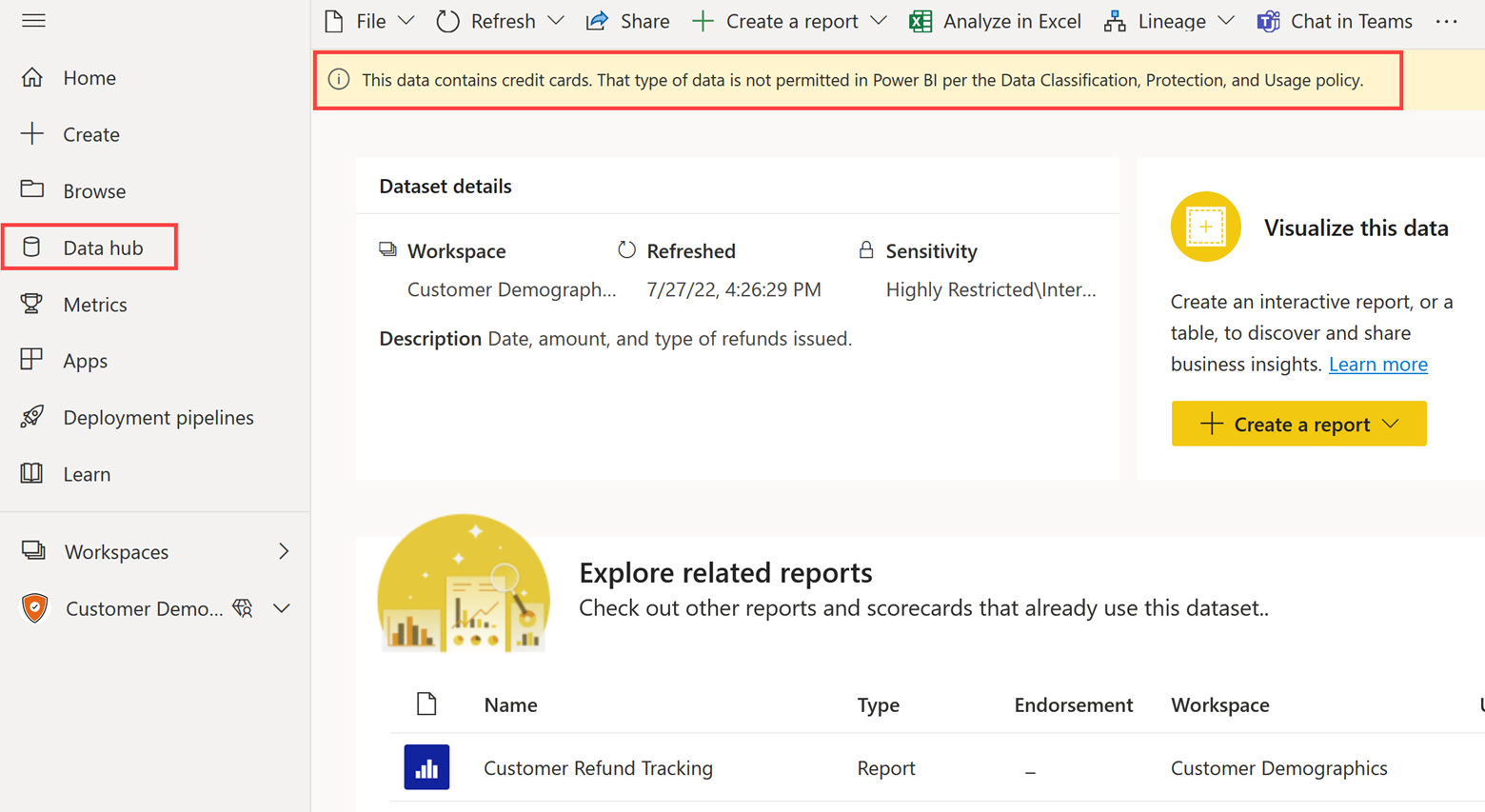Sort by the Type column header

click(x=878, y=704)
